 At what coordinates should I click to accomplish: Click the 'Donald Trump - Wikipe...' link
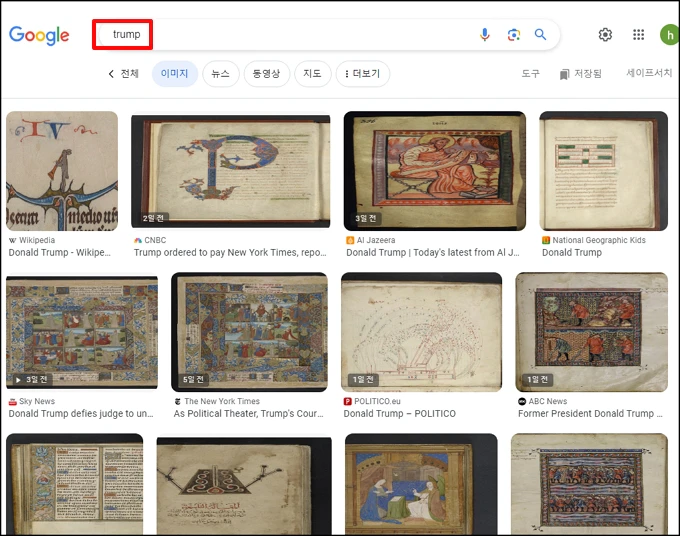60,252
